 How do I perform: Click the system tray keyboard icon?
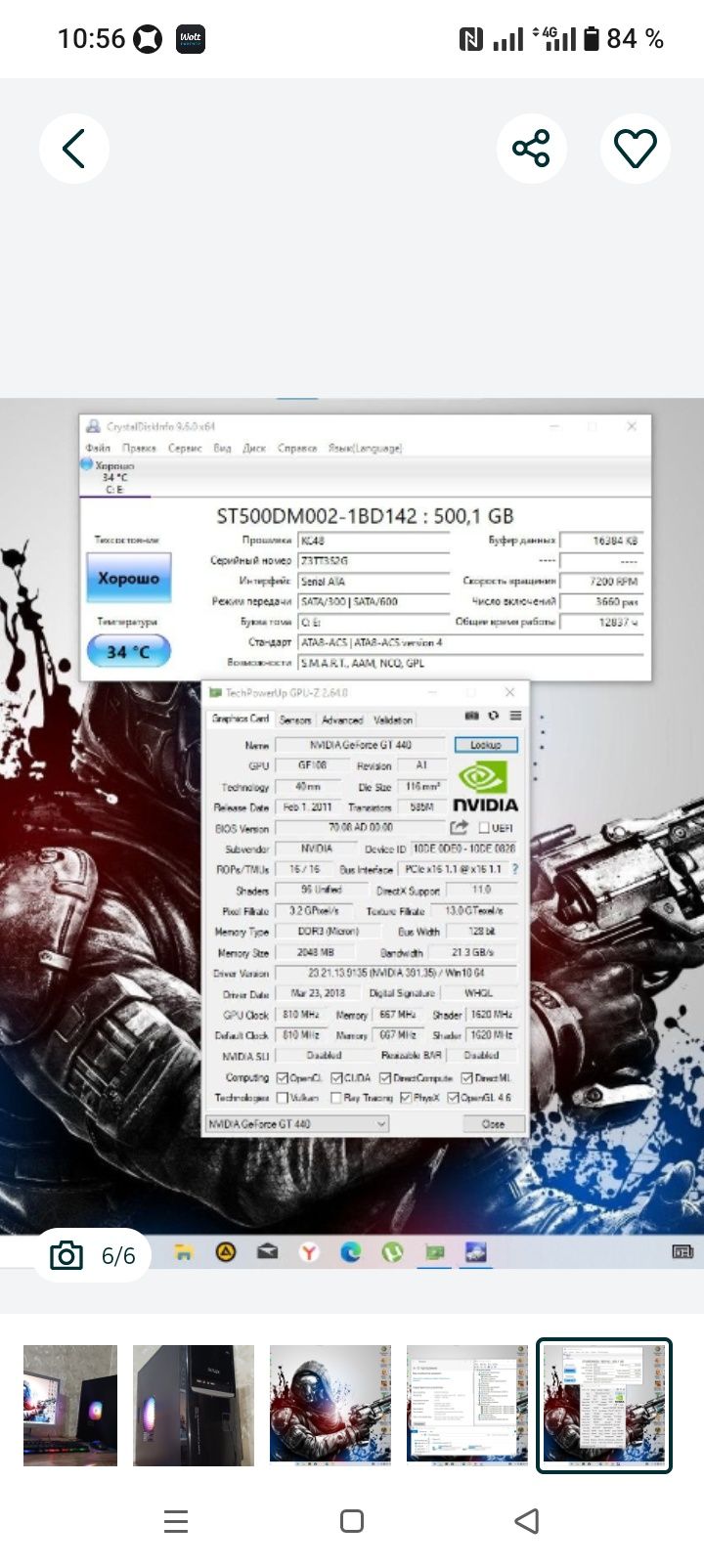(x=682, y=1252)
